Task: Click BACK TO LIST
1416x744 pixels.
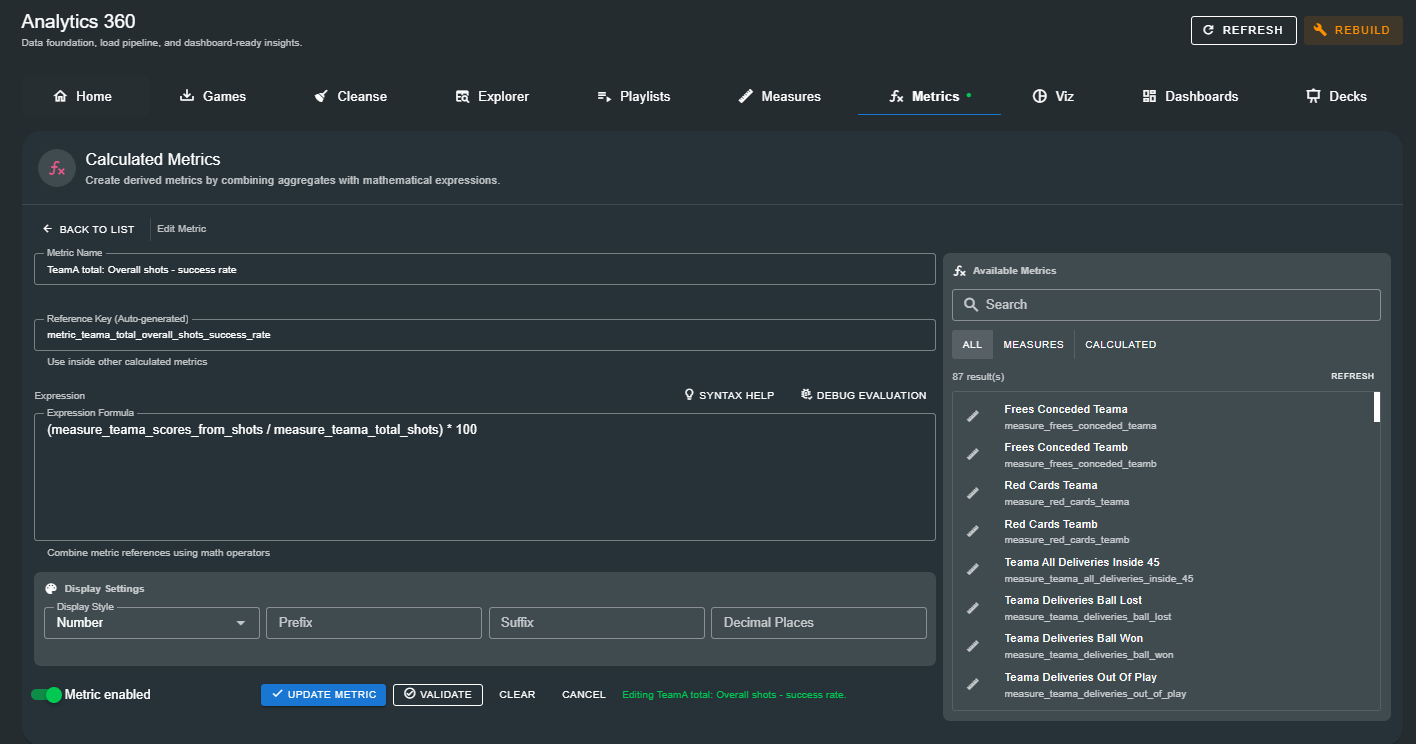Action: point(88,229)
